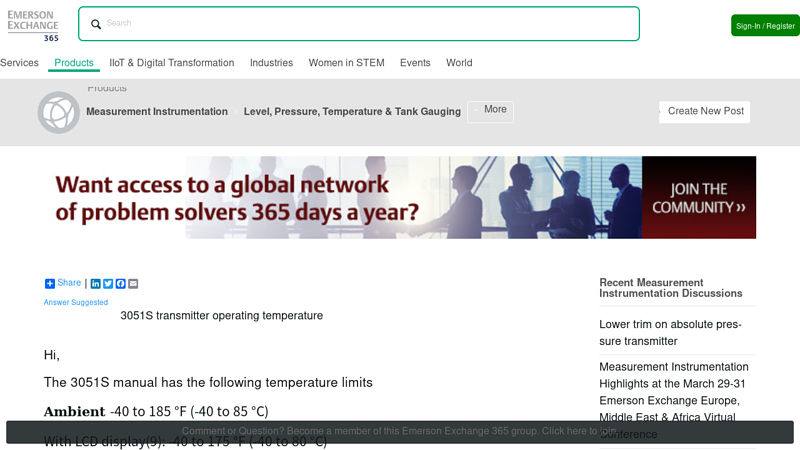Open Measurement Instrumentation Highlights March 29-31 discussion
800x450 pixels.
(x=674, y=401)
